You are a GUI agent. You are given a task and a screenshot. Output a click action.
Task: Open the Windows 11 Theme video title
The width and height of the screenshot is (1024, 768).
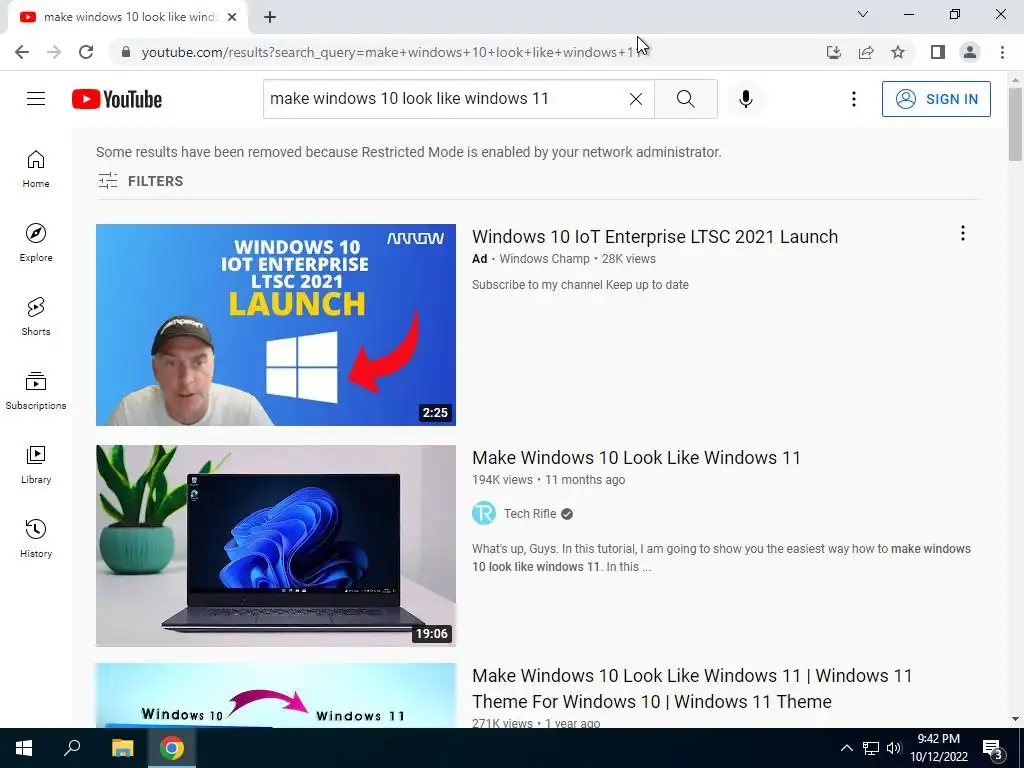coord(692,688)
